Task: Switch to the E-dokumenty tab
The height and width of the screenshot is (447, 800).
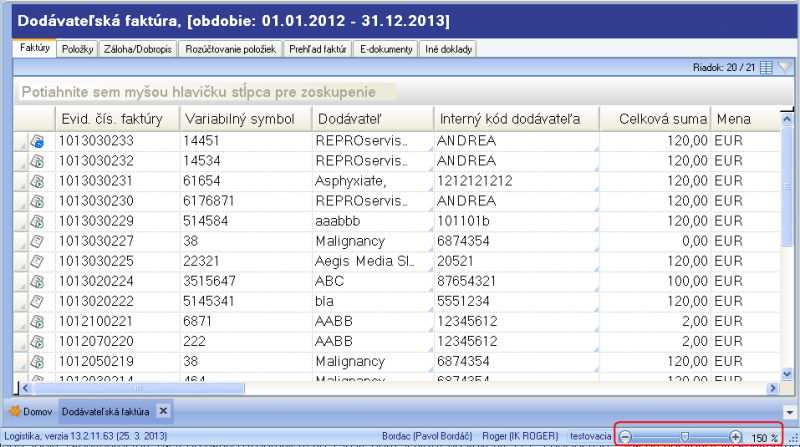Action: click(x=386, y=49)
